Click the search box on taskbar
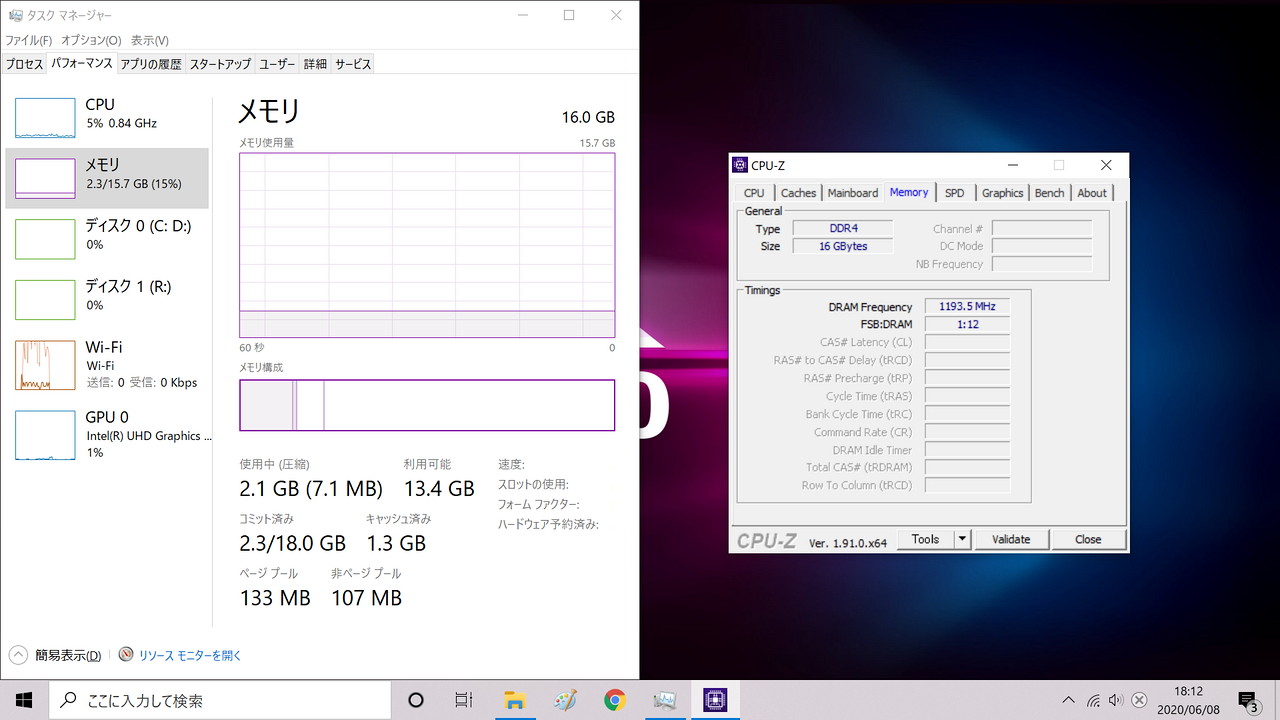The width and height of the screenshot is (1280, 720). pos(220,700)
